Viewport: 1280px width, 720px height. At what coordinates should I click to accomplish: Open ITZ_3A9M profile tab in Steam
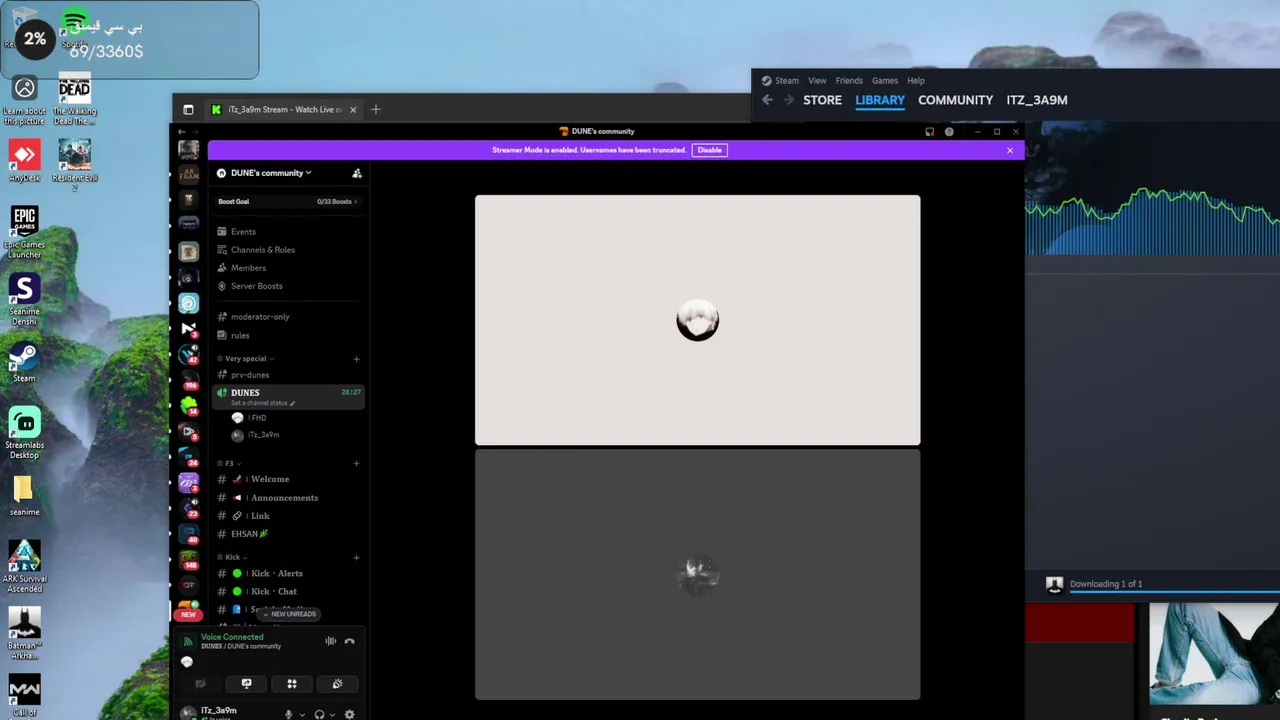(1037, 100)
